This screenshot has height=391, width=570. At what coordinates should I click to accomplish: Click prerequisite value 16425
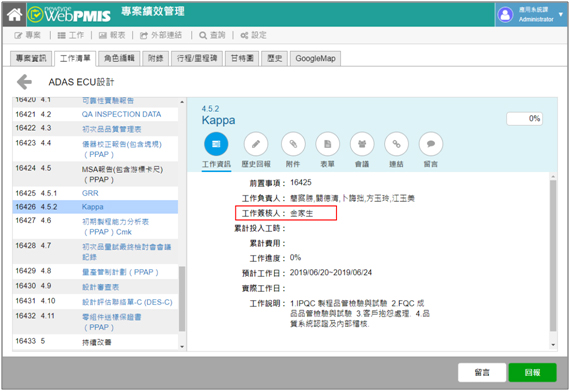click(x=301, y=182)
